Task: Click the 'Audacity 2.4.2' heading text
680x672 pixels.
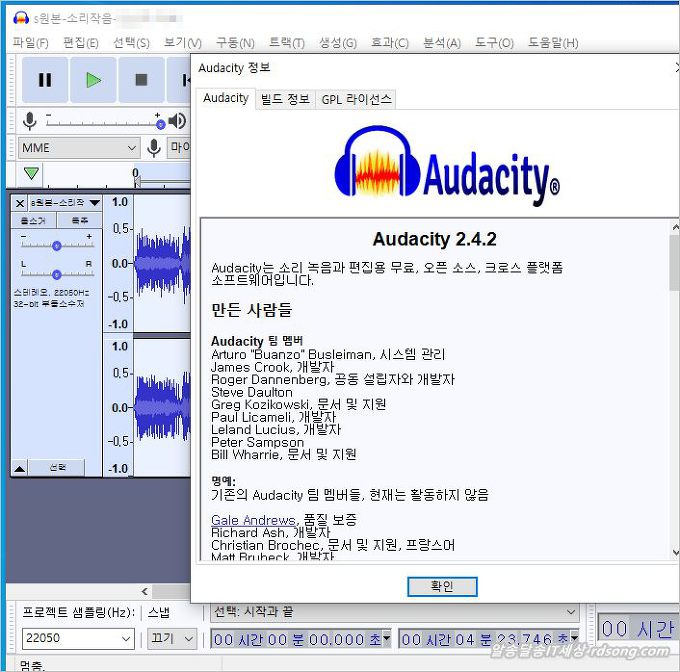Action: 435,239
